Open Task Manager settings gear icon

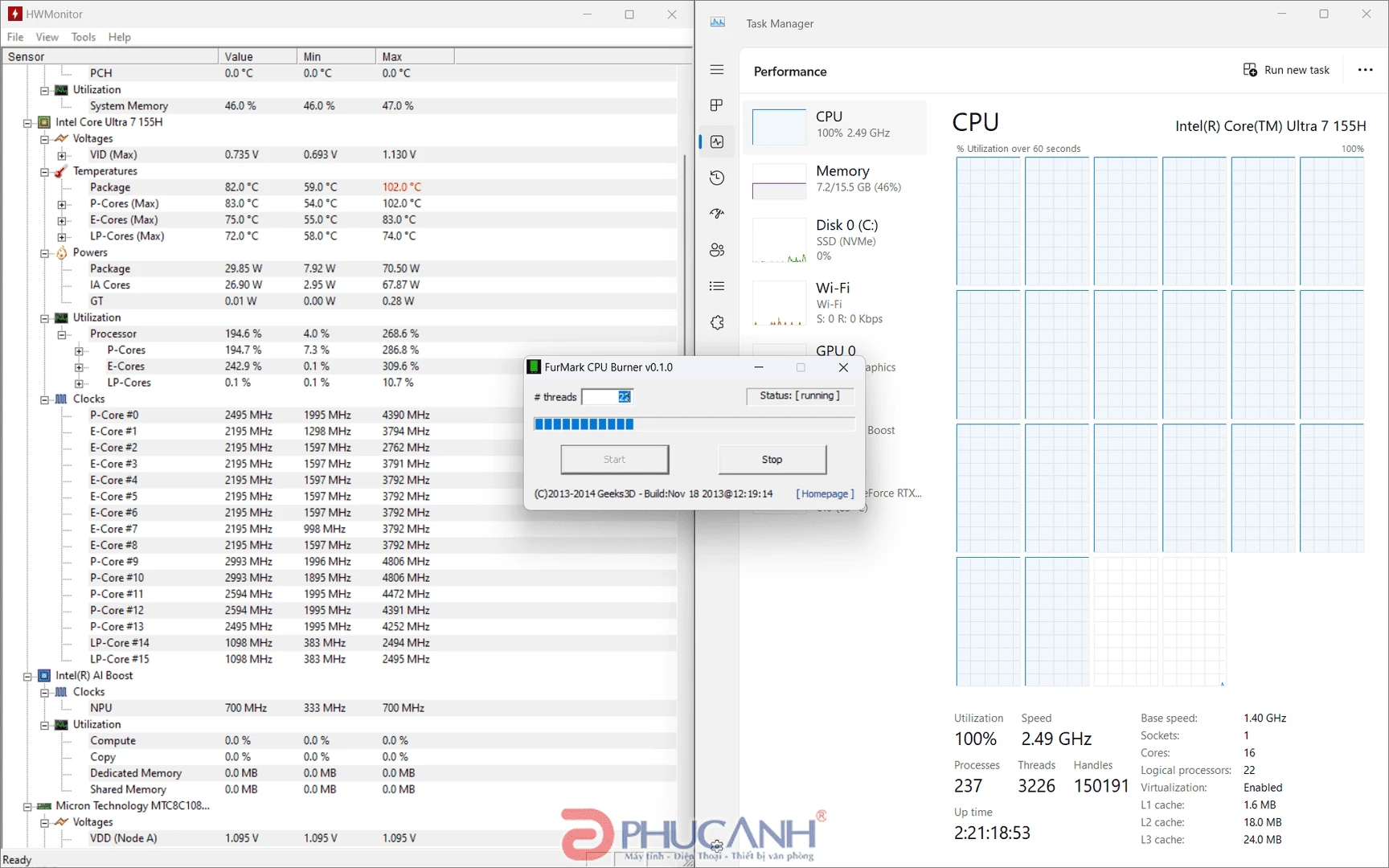pos(717,845)
